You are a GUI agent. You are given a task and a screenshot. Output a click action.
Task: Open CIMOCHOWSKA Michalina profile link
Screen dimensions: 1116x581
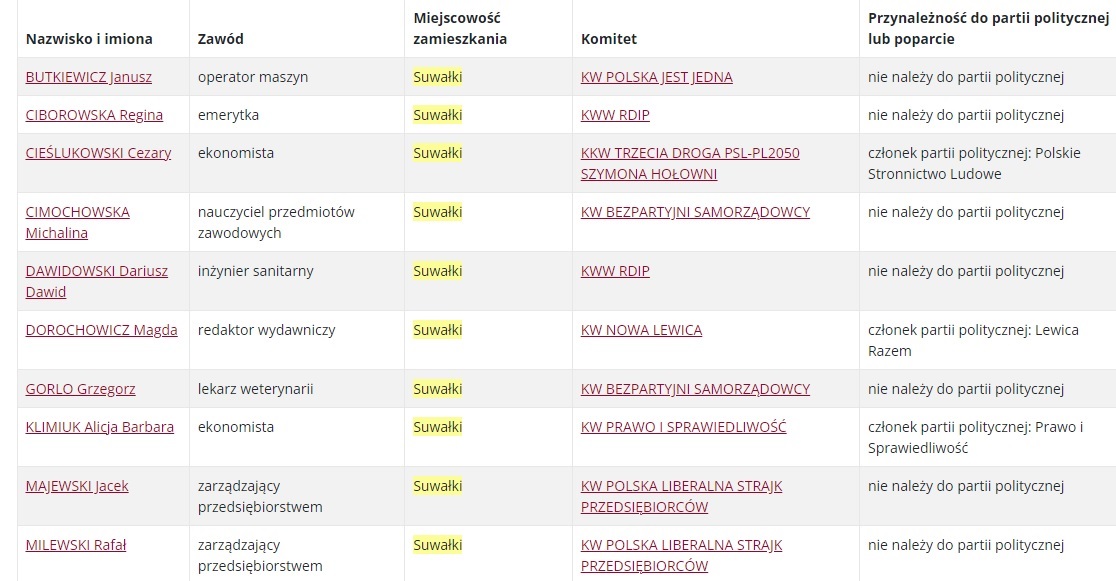pyautogui.click(x=78, y=222)
